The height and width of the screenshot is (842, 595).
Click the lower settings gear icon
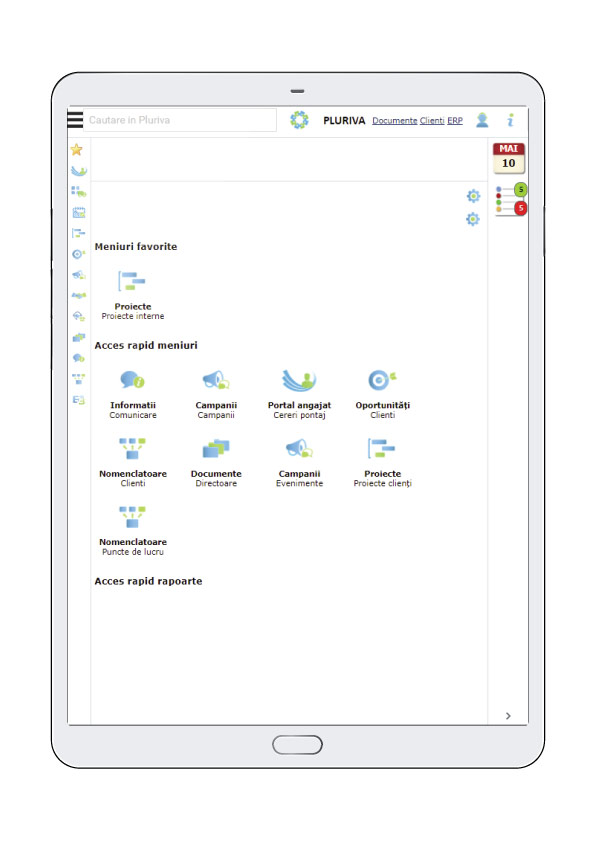[x=473, y=219]
